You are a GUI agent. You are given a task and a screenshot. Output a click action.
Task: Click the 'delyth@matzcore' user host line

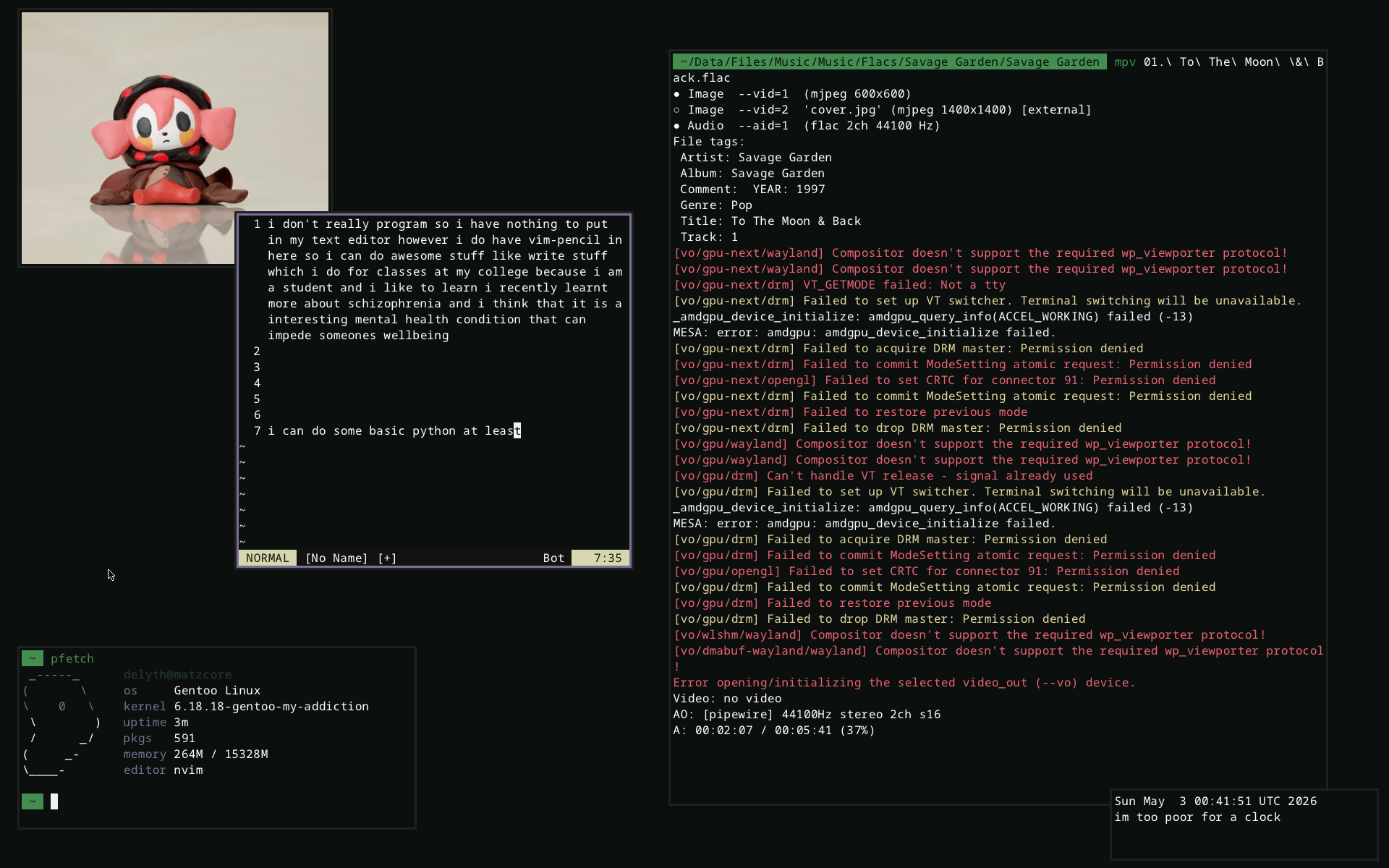177,674
